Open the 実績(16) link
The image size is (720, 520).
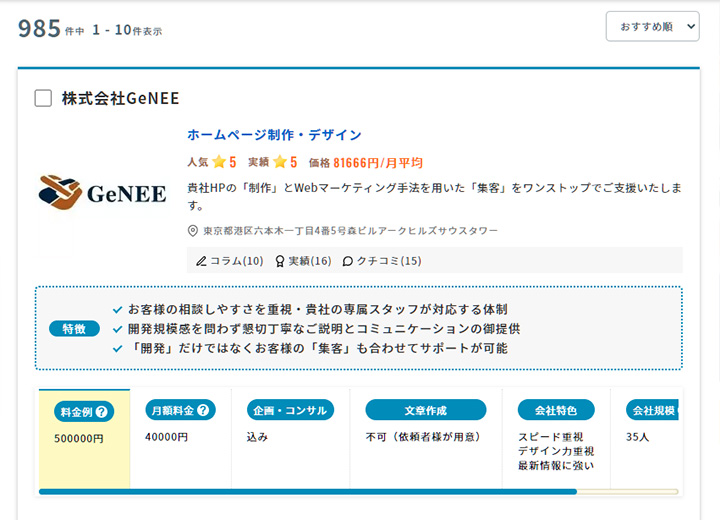tap(309, 261)
